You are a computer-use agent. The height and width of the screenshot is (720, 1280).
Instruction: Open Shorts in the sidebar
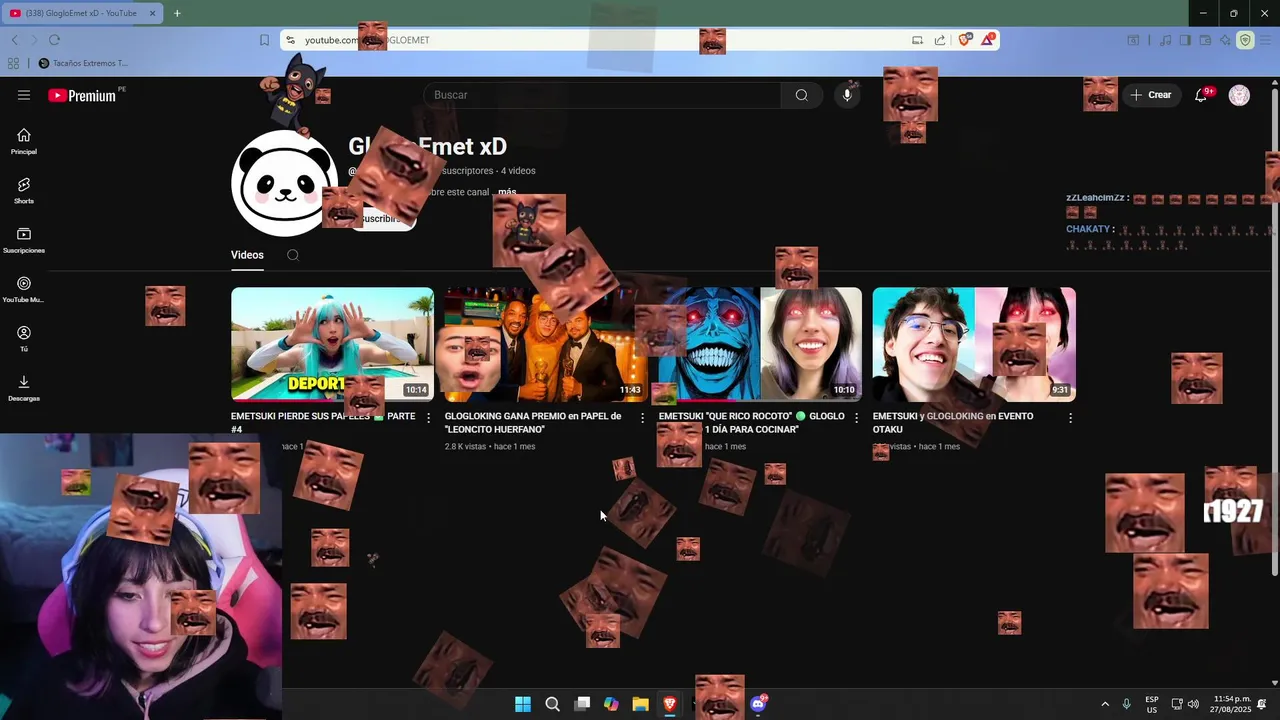pyautogui.click(x=24, y=190)
